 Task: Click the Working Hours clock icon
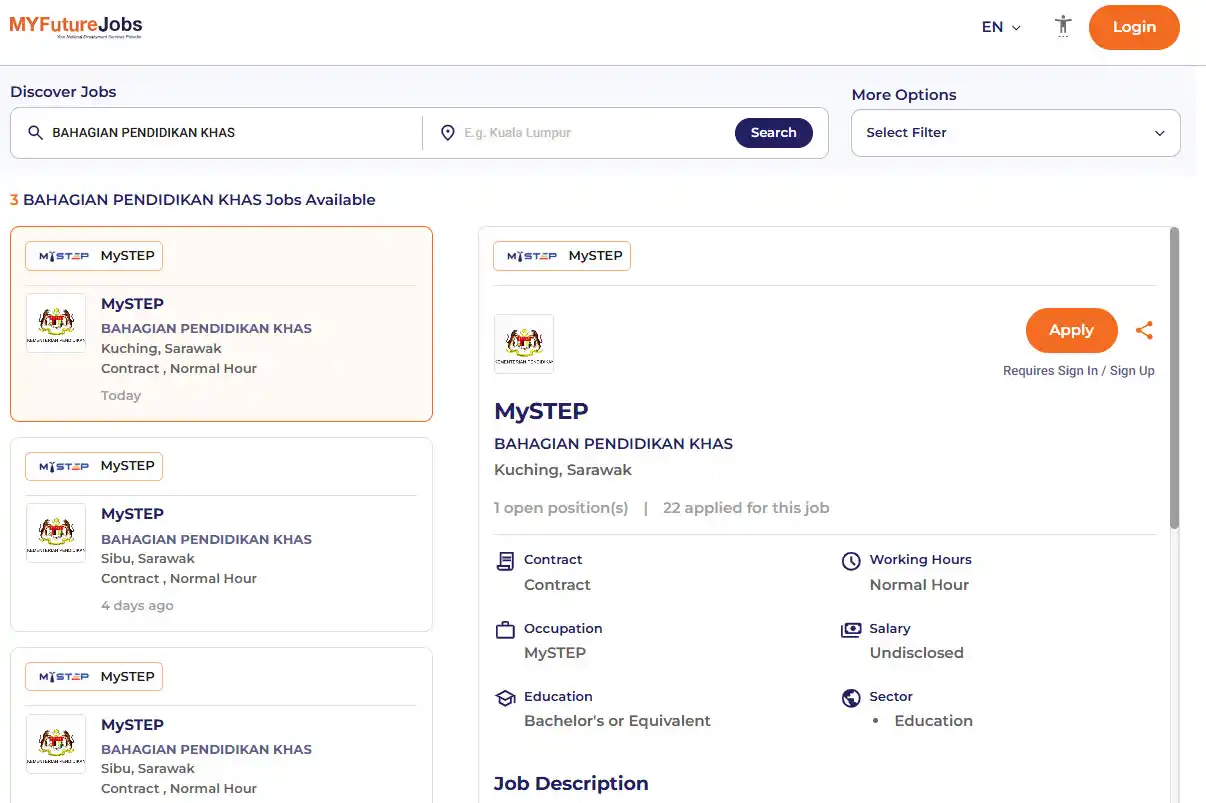(851, 561)
